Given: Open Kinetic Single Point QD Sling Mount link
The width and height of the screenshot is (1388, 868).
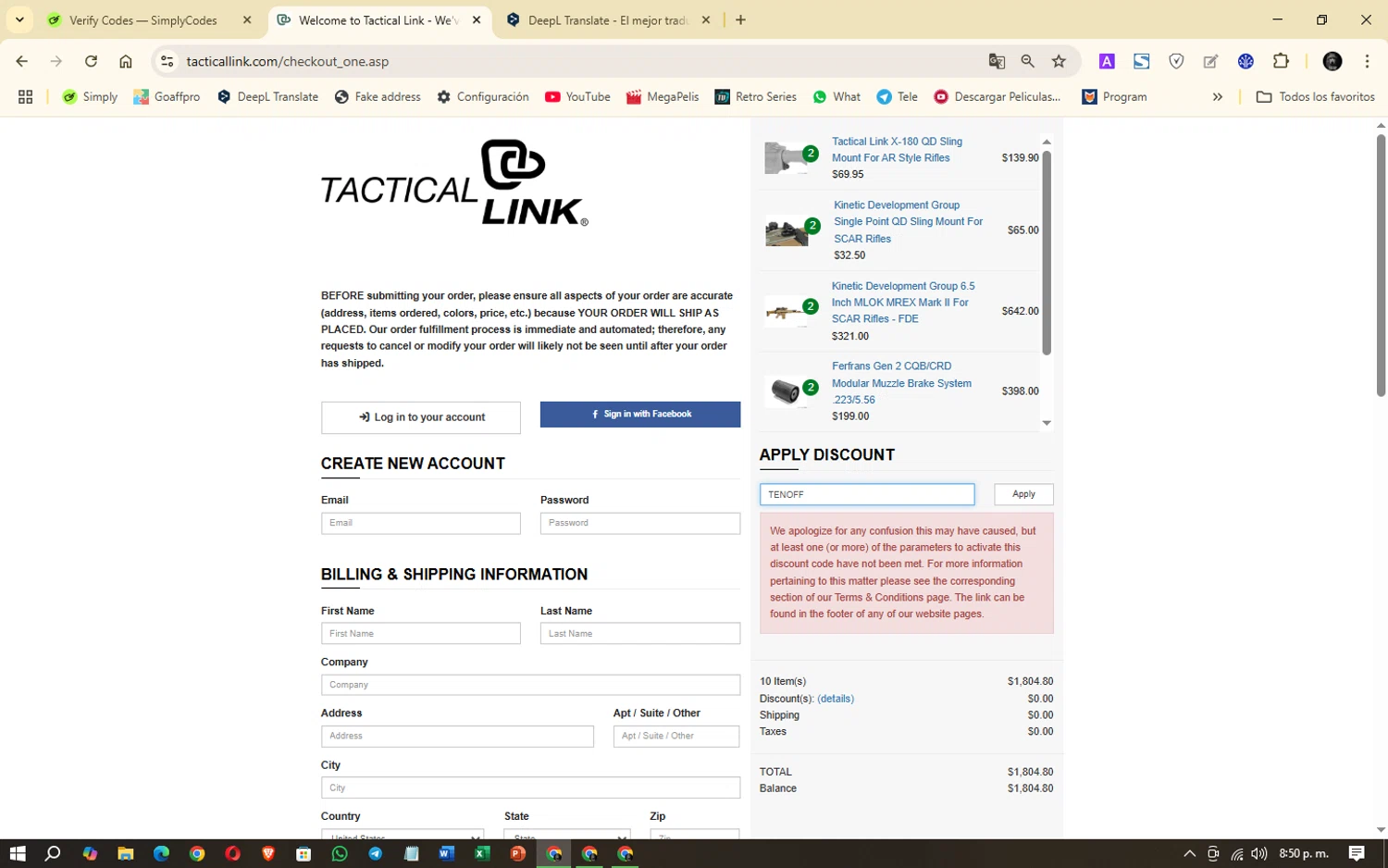Looking at the screenshot, I should [x=908, y=222].
